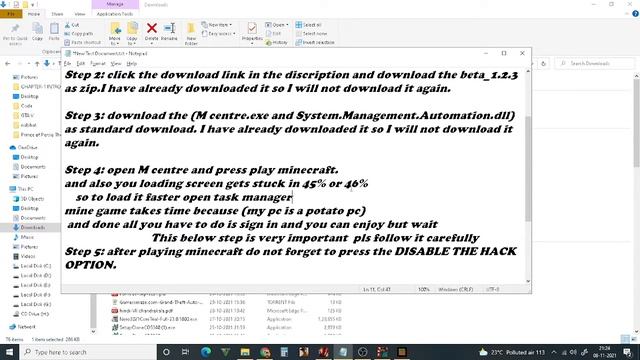The image size is (640, 360).
Task: Click the SetupDone exe file row
Action: coord(227,327)
